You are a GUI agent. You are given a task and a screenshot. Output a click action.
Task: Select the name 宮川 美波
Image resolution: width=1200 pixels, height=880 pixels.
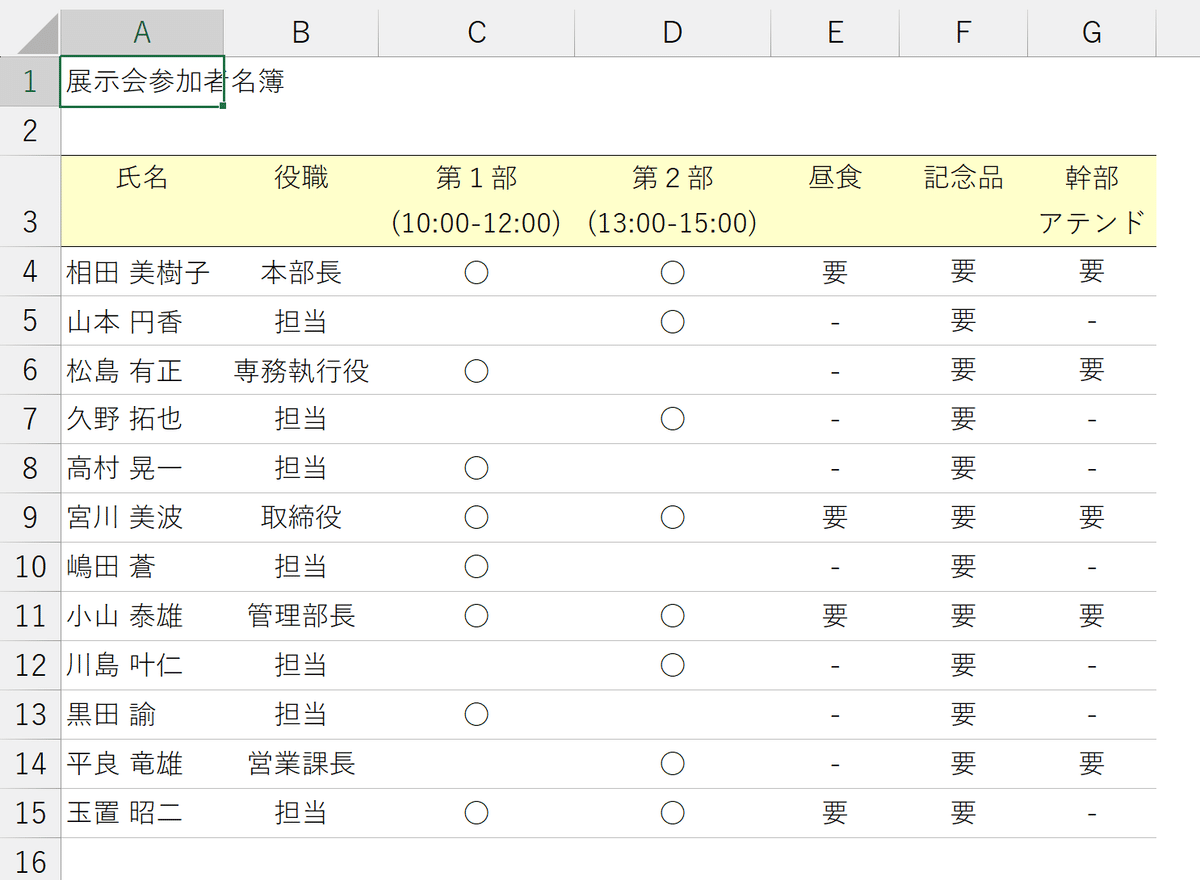pyautogui.click(x=124, y=517)
